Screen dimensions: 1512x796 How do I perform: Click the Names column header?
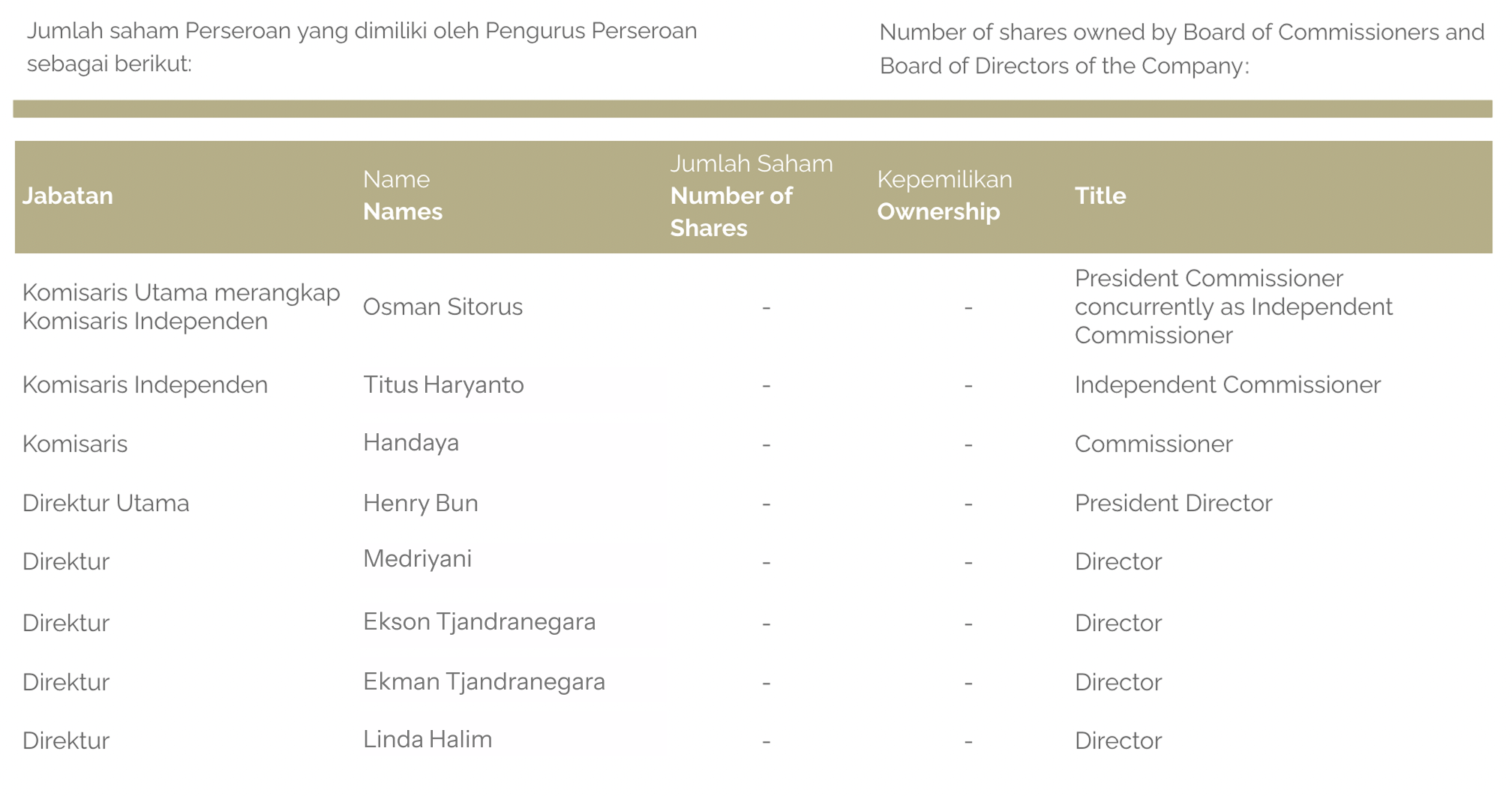[403, 196]
